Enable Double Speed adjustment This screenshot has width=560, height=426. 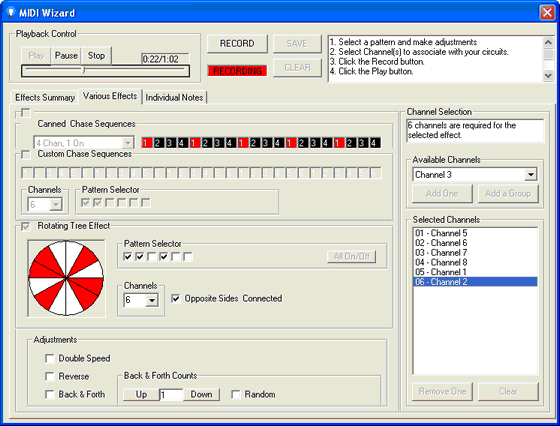pos(50,359)
